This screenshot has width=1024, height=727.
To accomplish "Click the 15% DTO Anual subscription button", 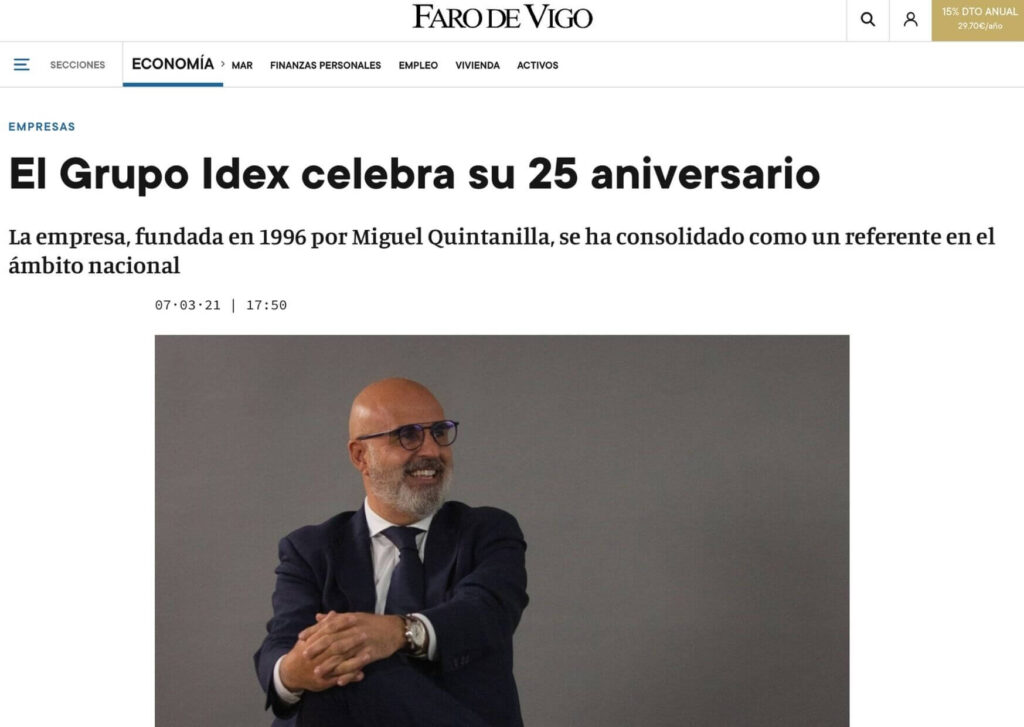I will (x=978, y=20).
